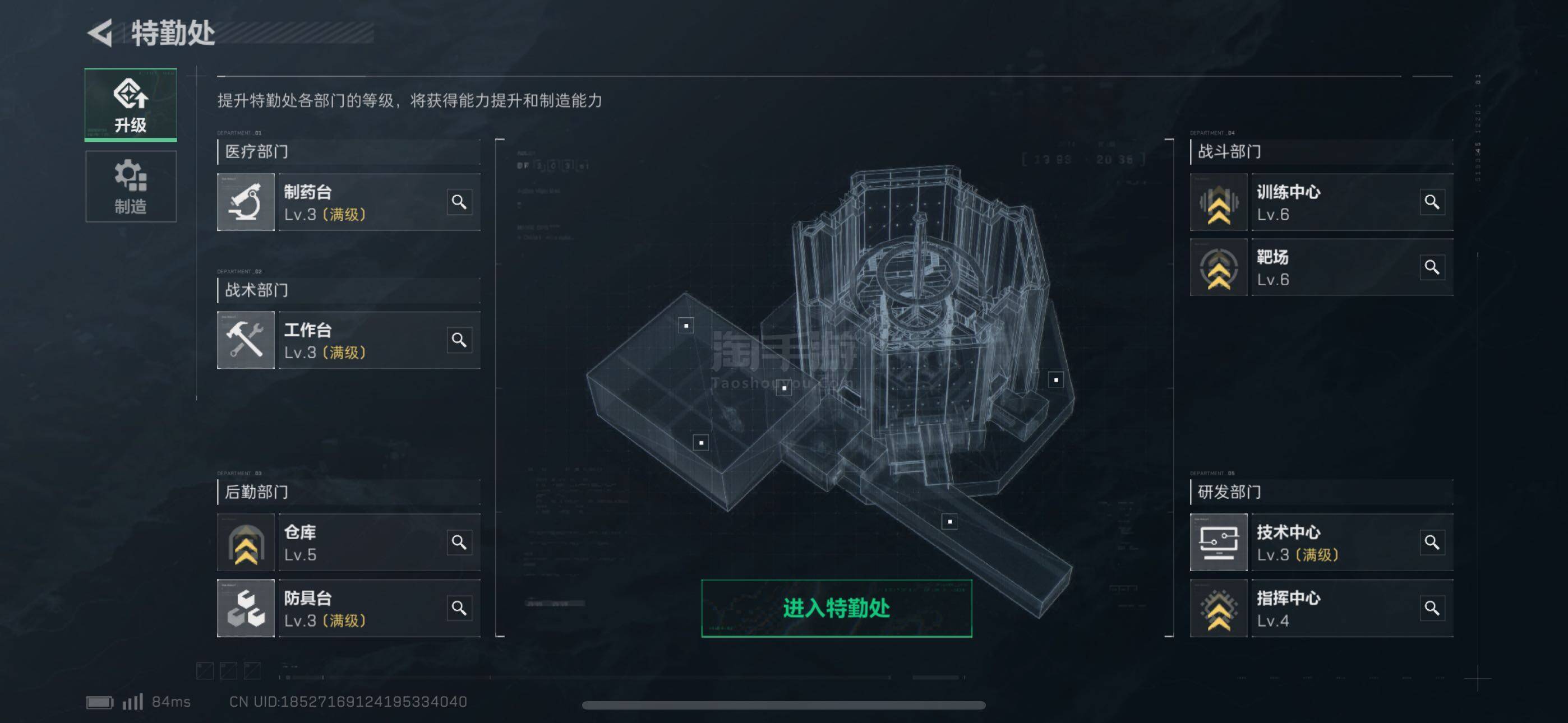Switch to the 升级 tab

point(131,105)
